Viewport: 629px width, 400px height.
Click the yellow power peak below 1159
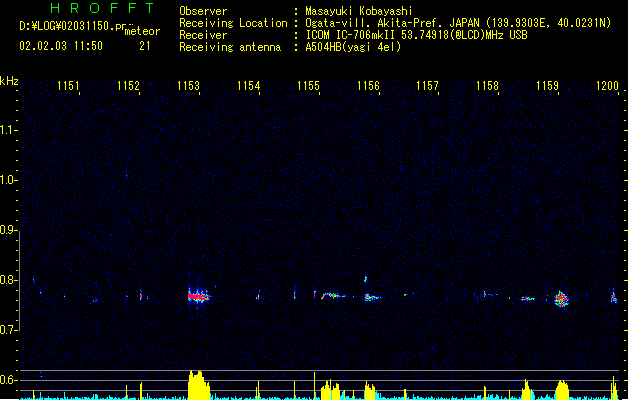(x=562, y=390)
